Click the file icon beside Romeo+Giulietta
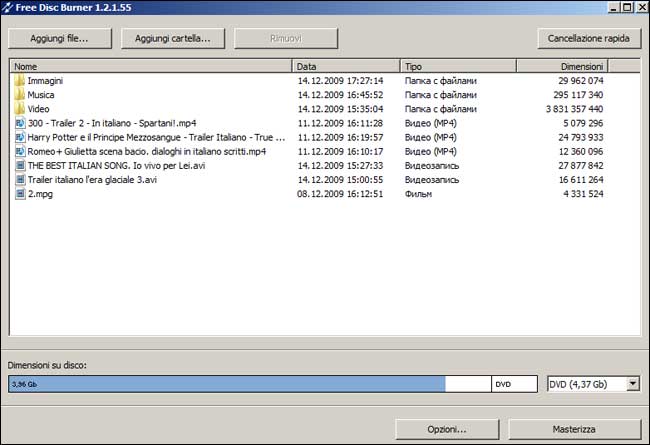The width and height of the screenshot is (650, 445). [20, 151]
